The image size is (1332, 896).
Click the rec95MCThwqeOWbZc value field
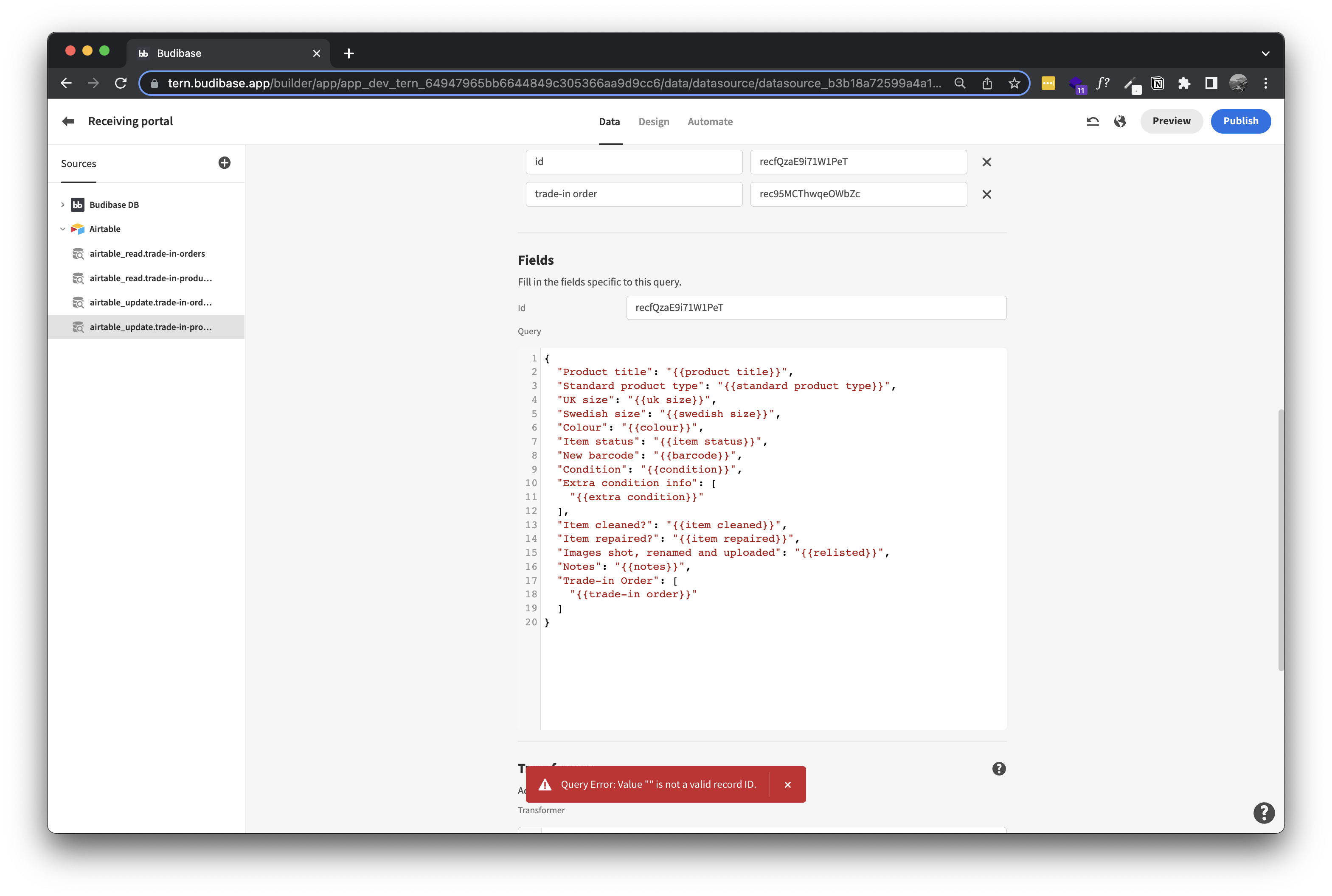click(x=859, y=194)
